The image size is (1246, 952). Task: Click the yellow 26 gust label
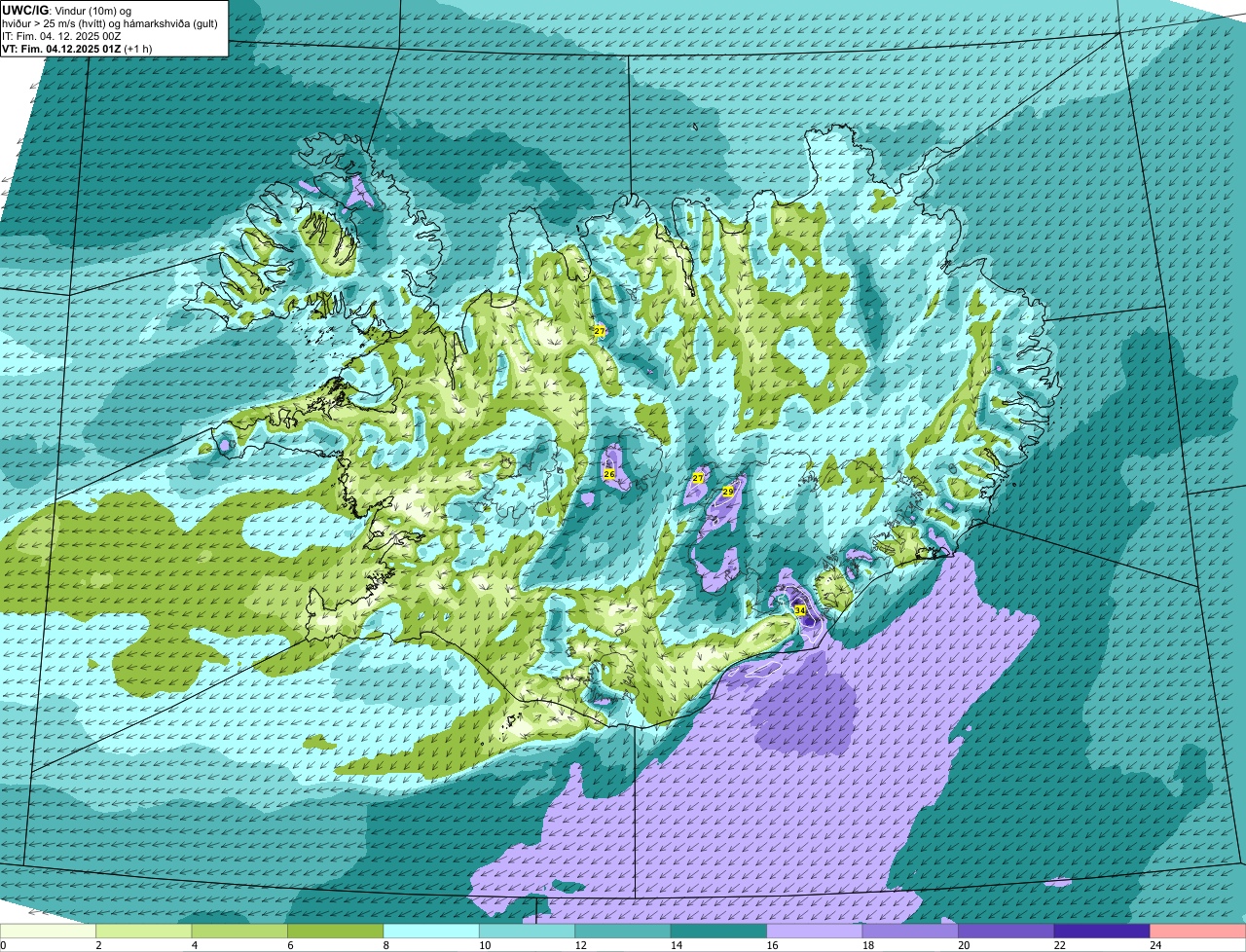pyautogui.click(x=609, y=474)
